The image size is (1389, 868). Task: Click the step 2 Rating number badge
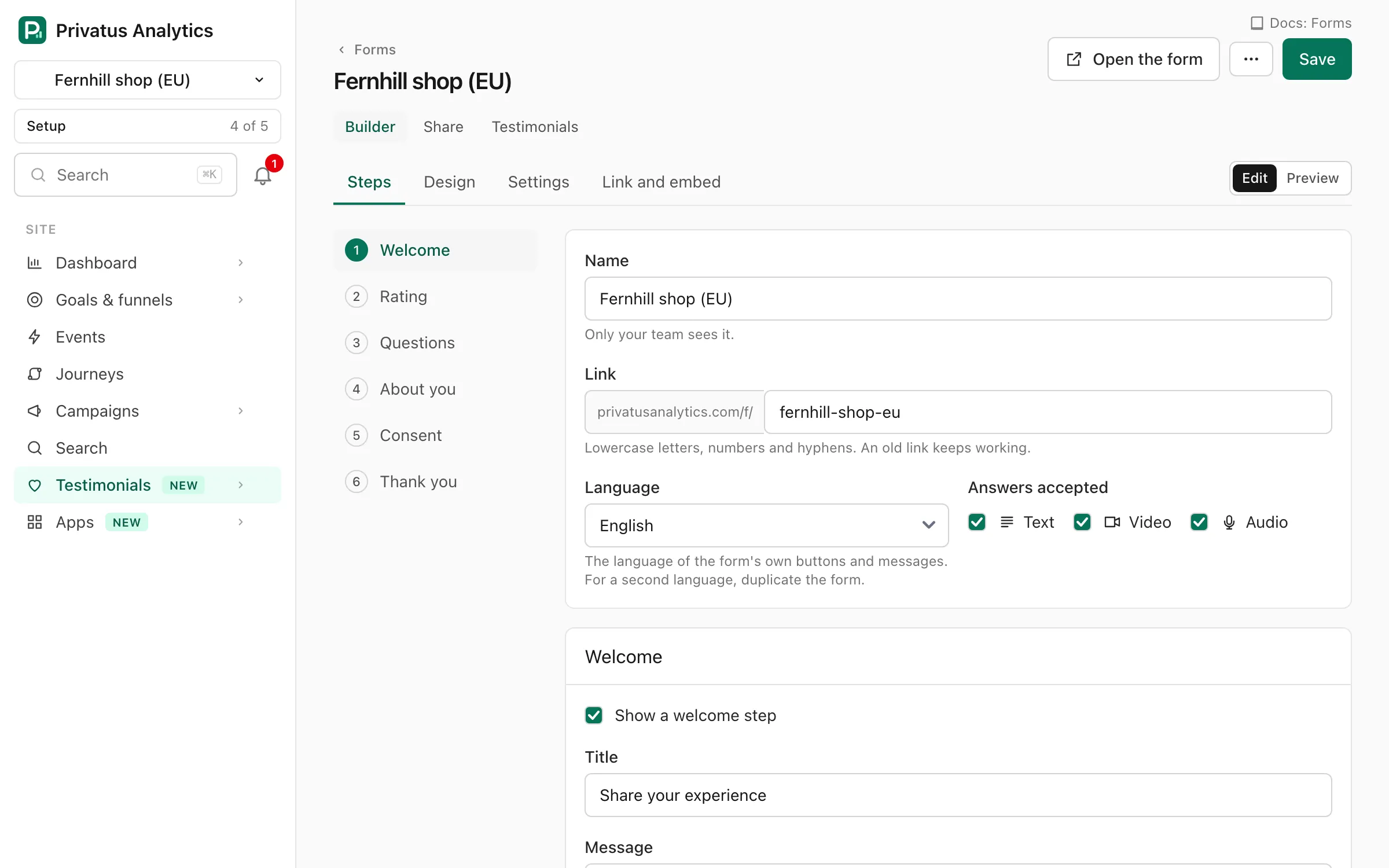click(x=357, y=296)
